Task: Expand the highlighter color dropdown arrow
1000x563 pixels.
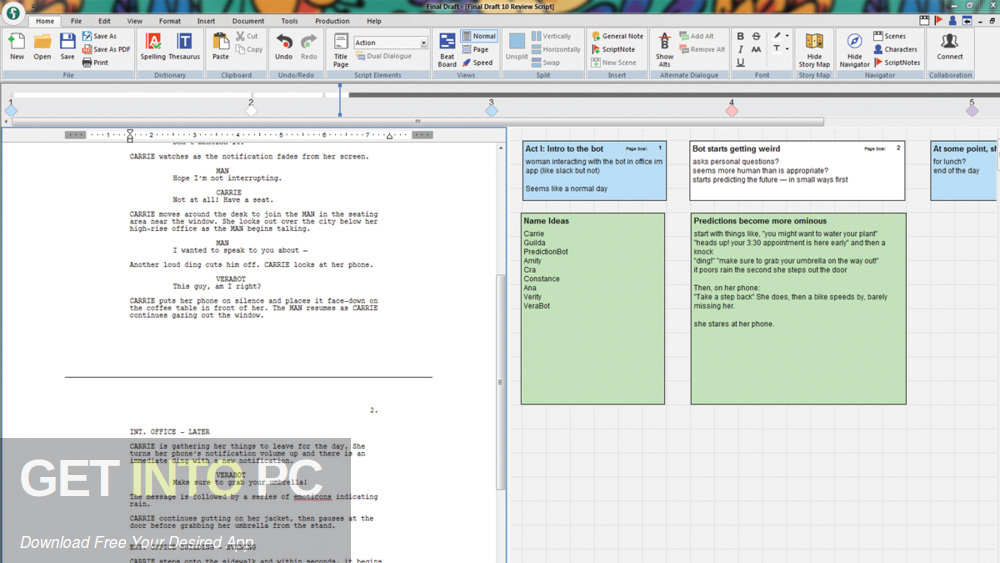Action: click(787, 36)
